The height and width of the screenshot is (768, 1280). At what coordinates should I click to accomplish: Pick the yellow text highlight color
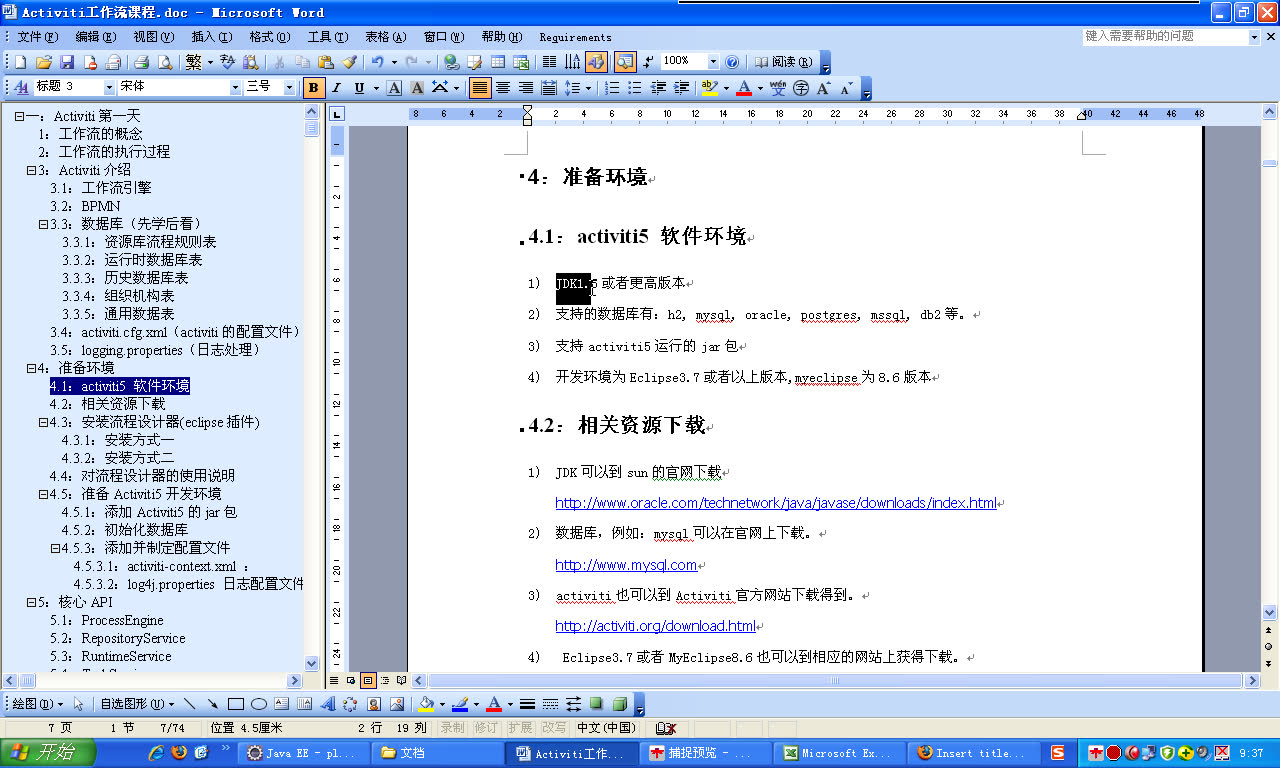coord(709,88)
